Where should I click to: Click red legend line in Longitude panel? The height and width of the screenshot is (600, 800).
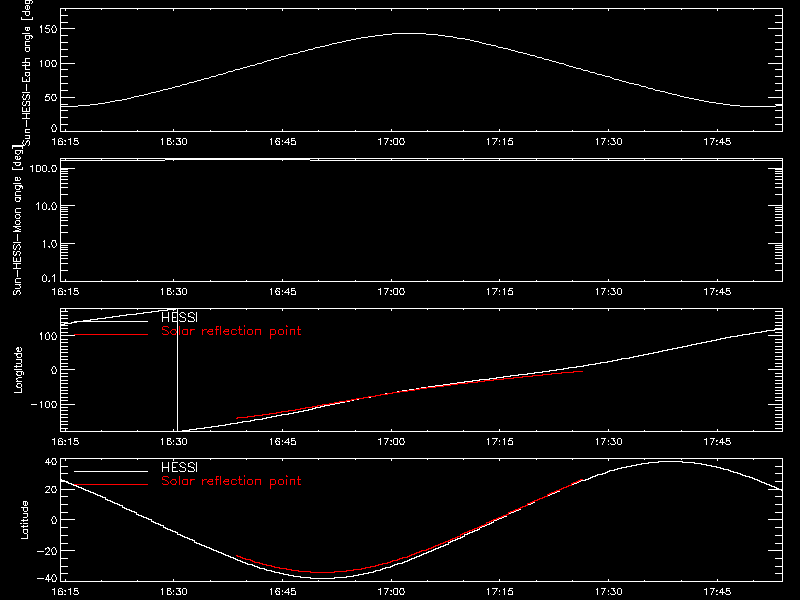pos(111,335)
